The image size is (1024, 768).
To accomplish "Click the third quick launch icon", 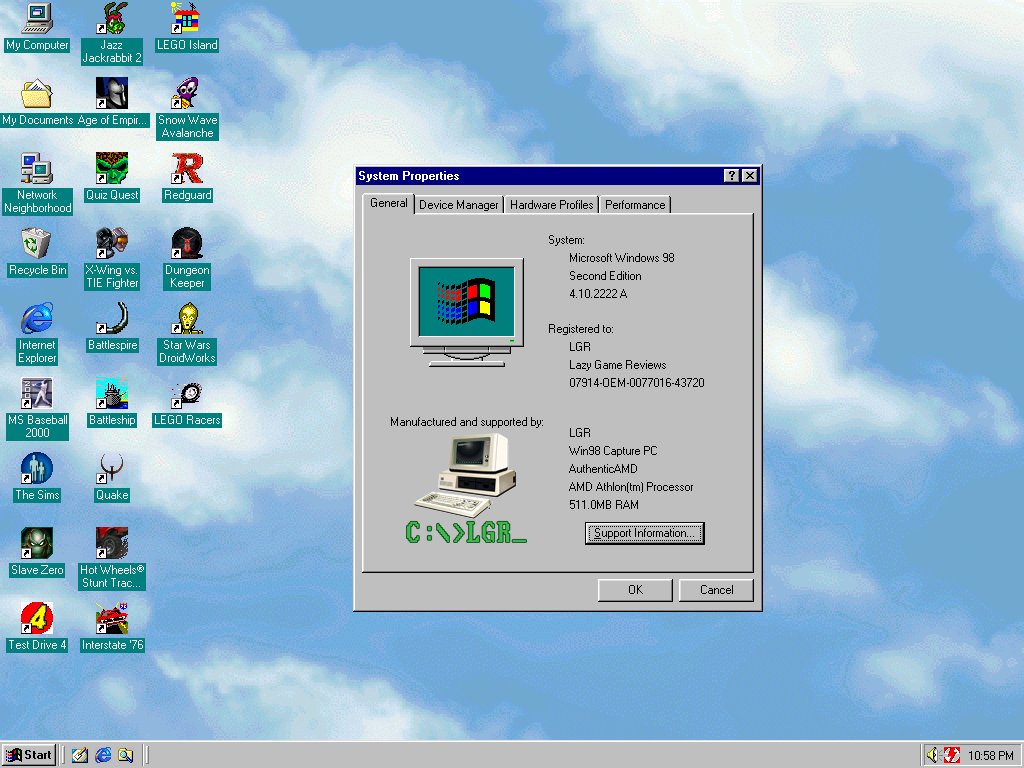I will 125,756.
